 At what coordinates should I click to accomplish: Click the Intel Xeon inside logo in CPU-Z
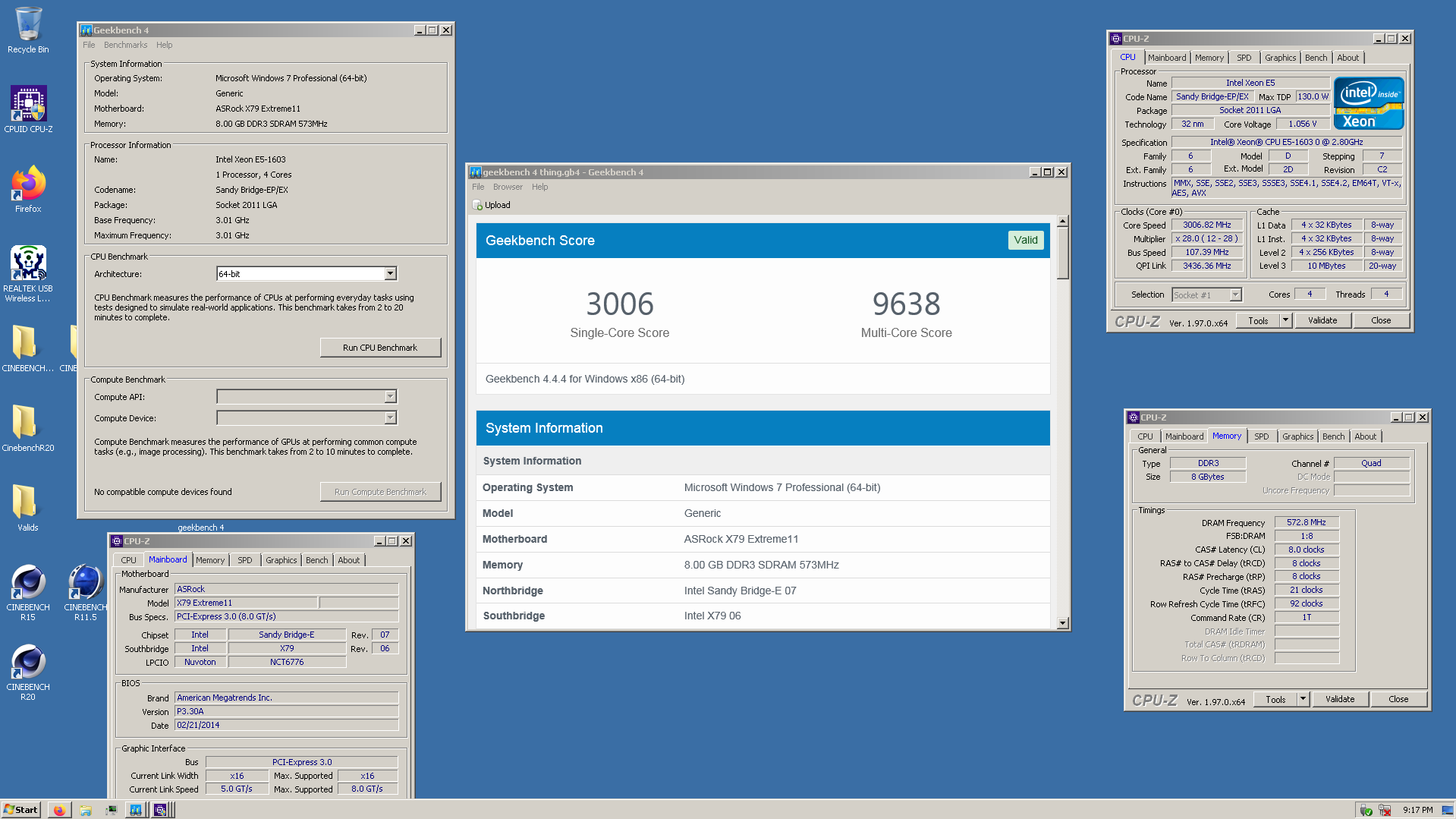[1369, 103]
